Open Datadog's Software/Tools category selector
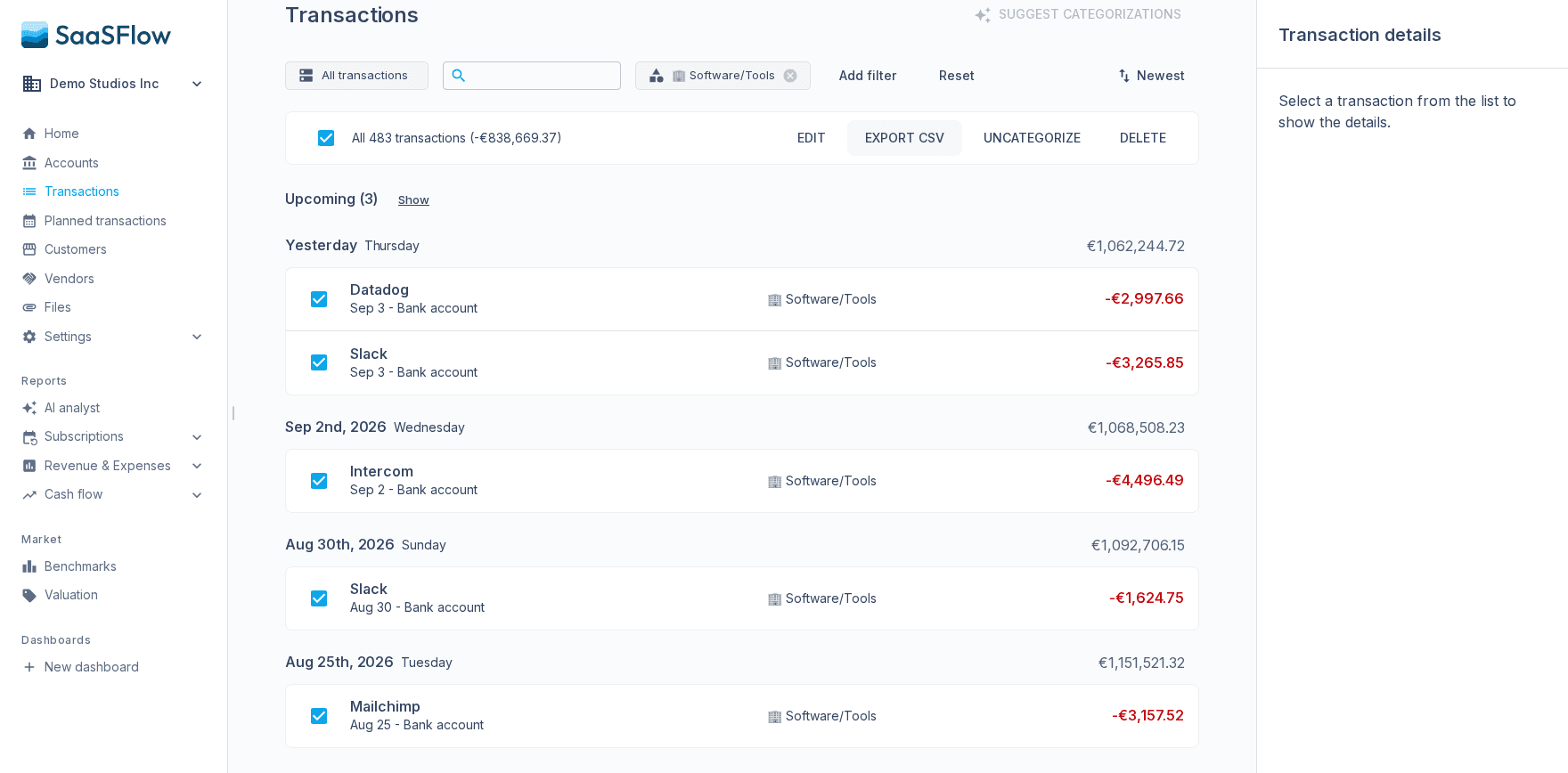Screen dimensions: 1568x773 (822, 299)
